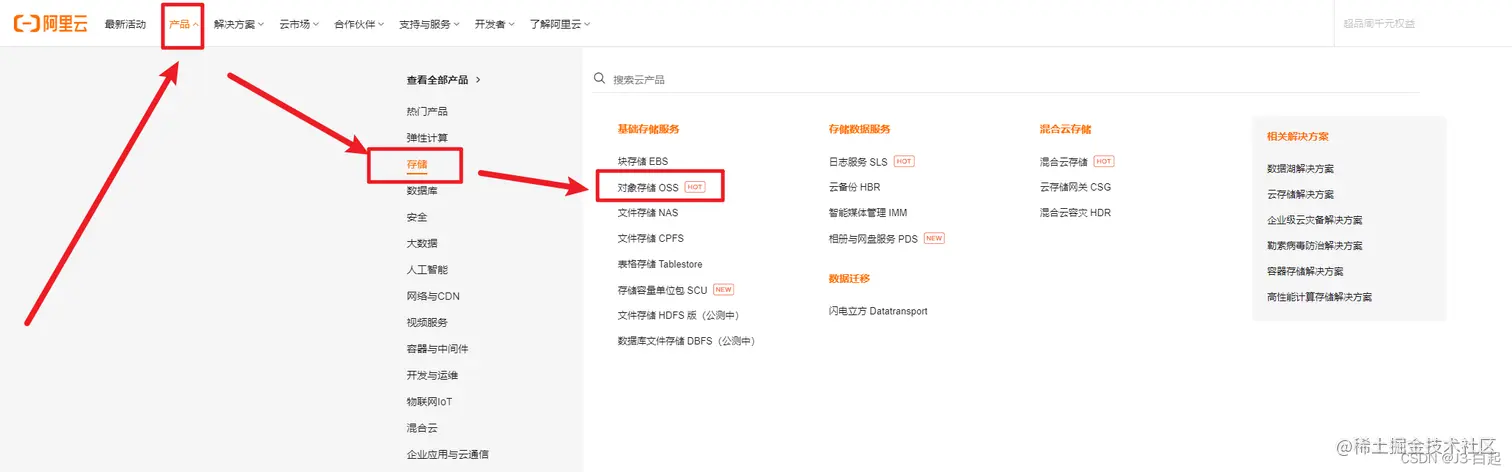
Task: Click the 相关解决方案 heading
Action: (1297, 136)
